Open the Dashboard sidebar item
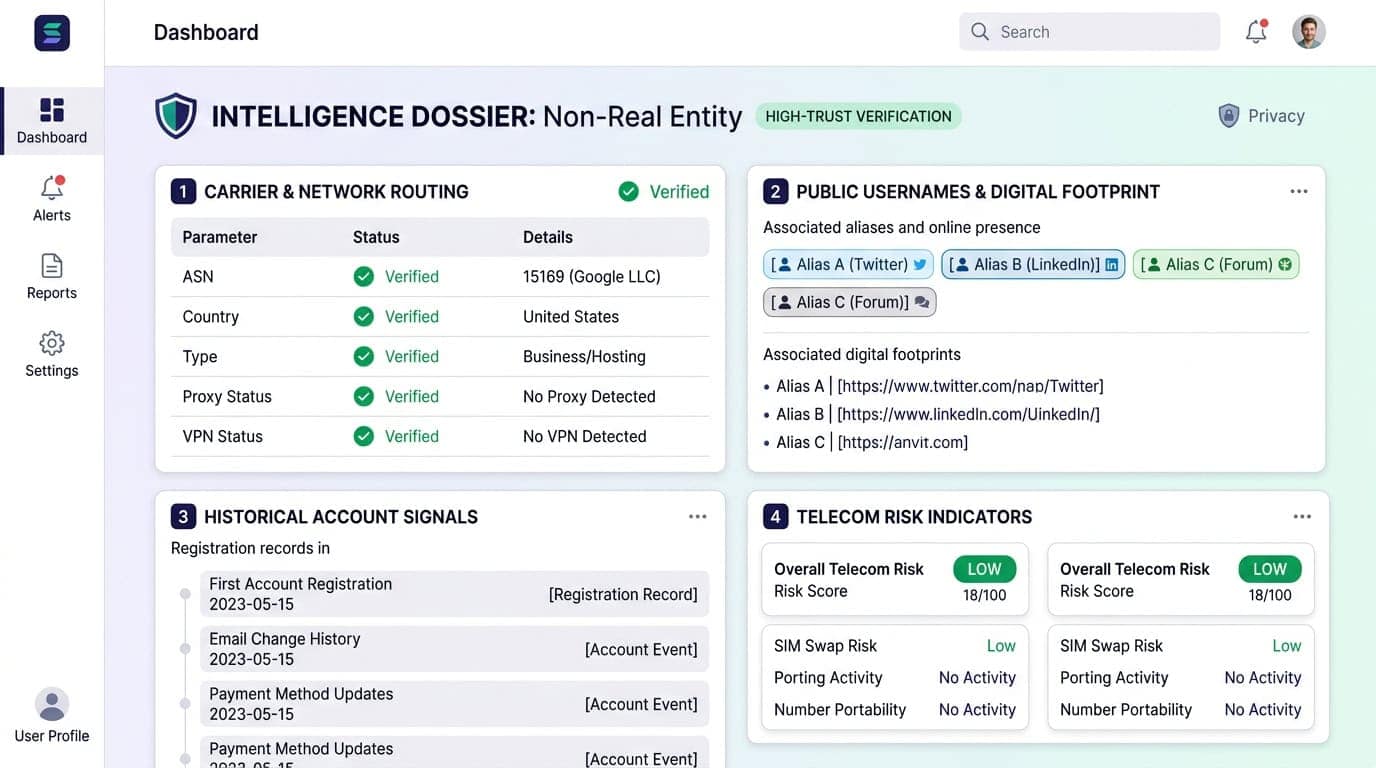Viewport: 1376px width, 768px height. (52, 121)
